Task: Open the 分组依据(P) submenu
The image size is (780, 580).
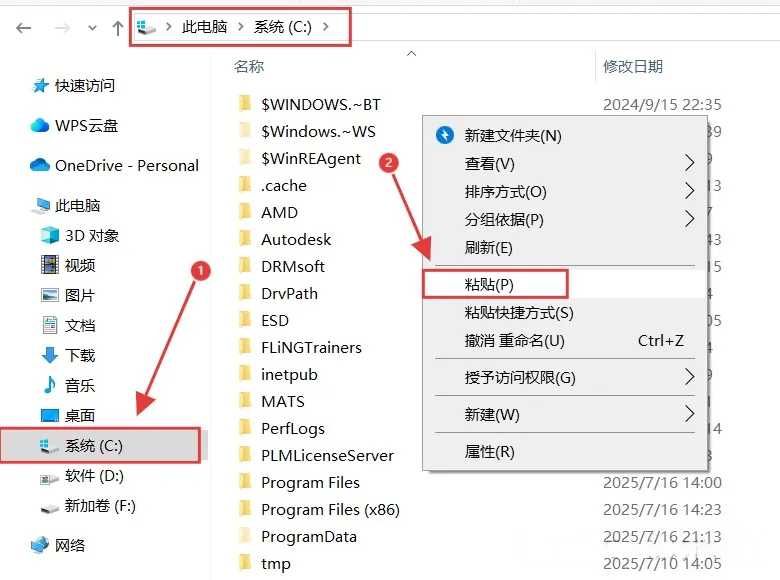Action: click(565, 219)
